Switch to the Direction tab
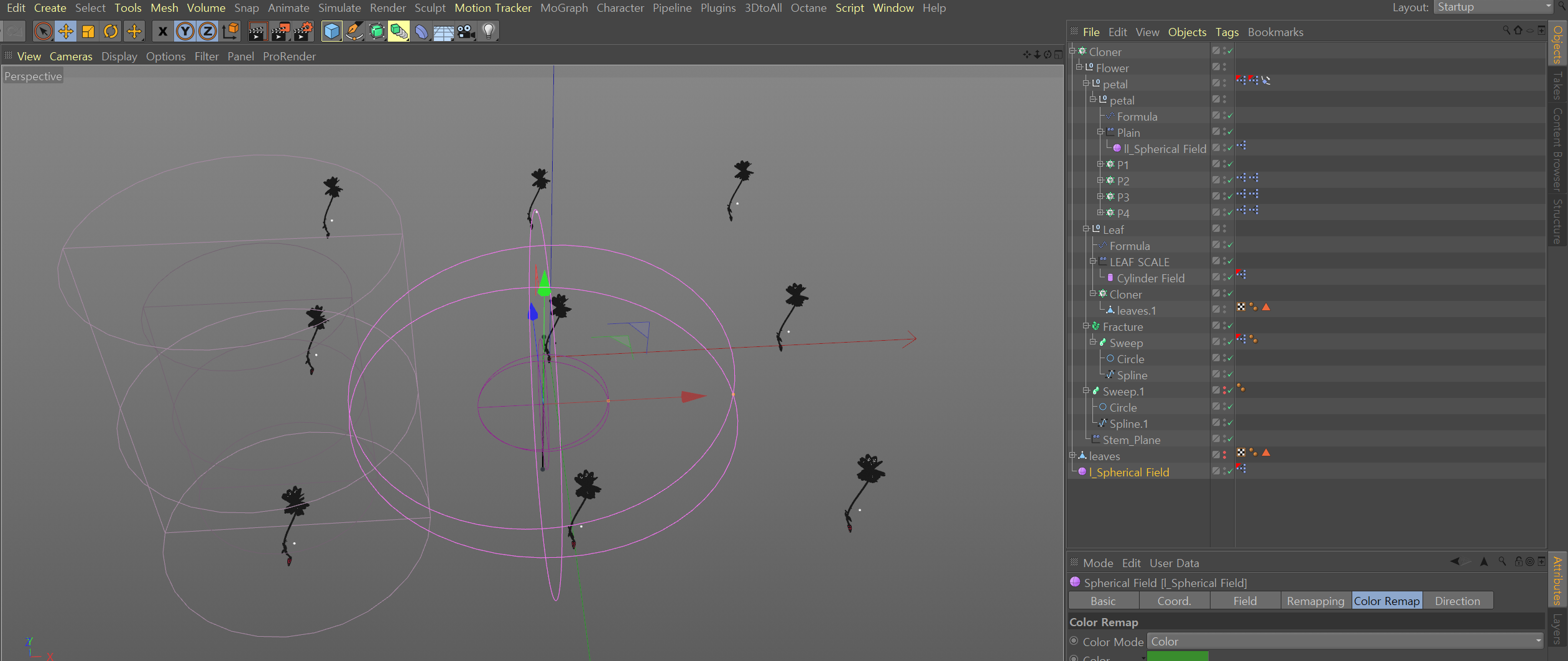1568x661 pixels. click(1457, 601)
